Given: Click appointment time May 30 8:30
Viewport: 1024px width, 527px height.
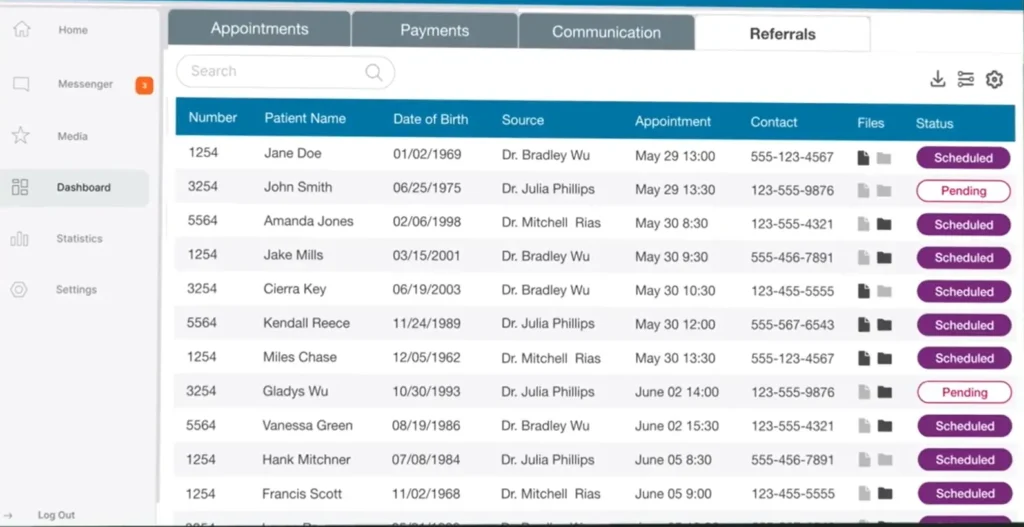Looking at the screenshot, I should click(x=671, y=223).
